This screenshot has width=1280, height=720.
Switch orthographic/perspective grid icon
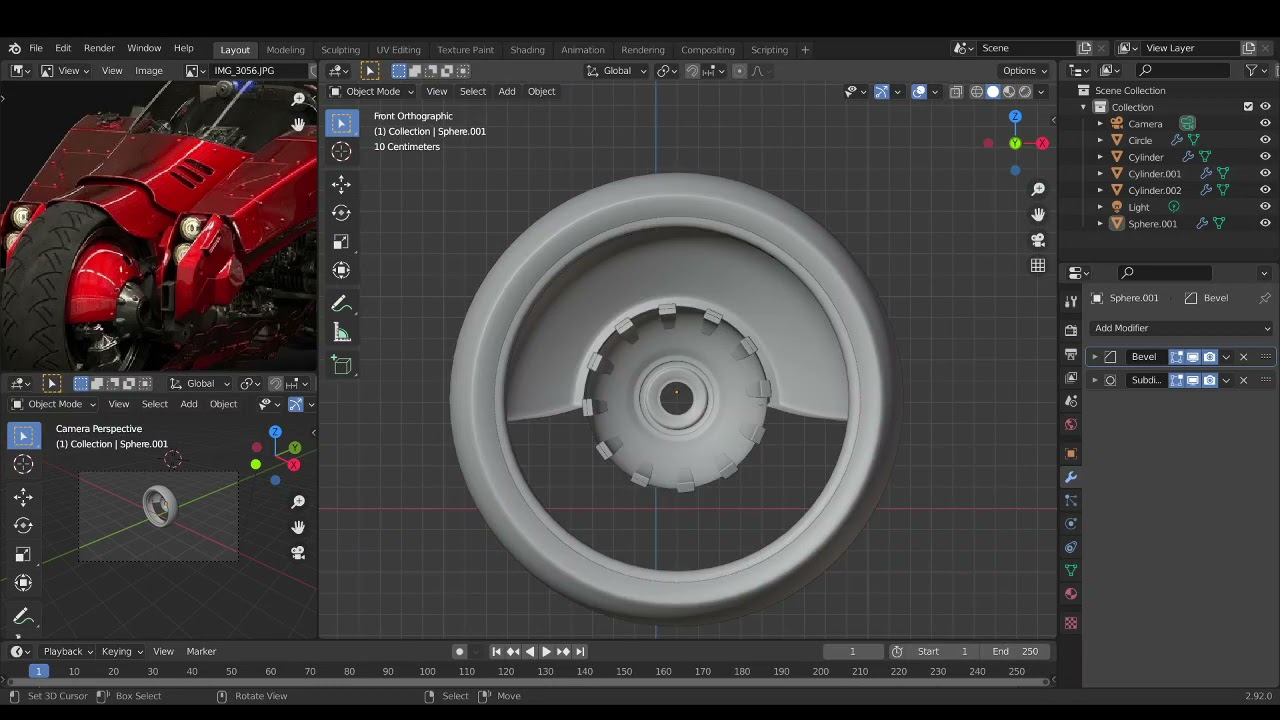coord(1038,266)
